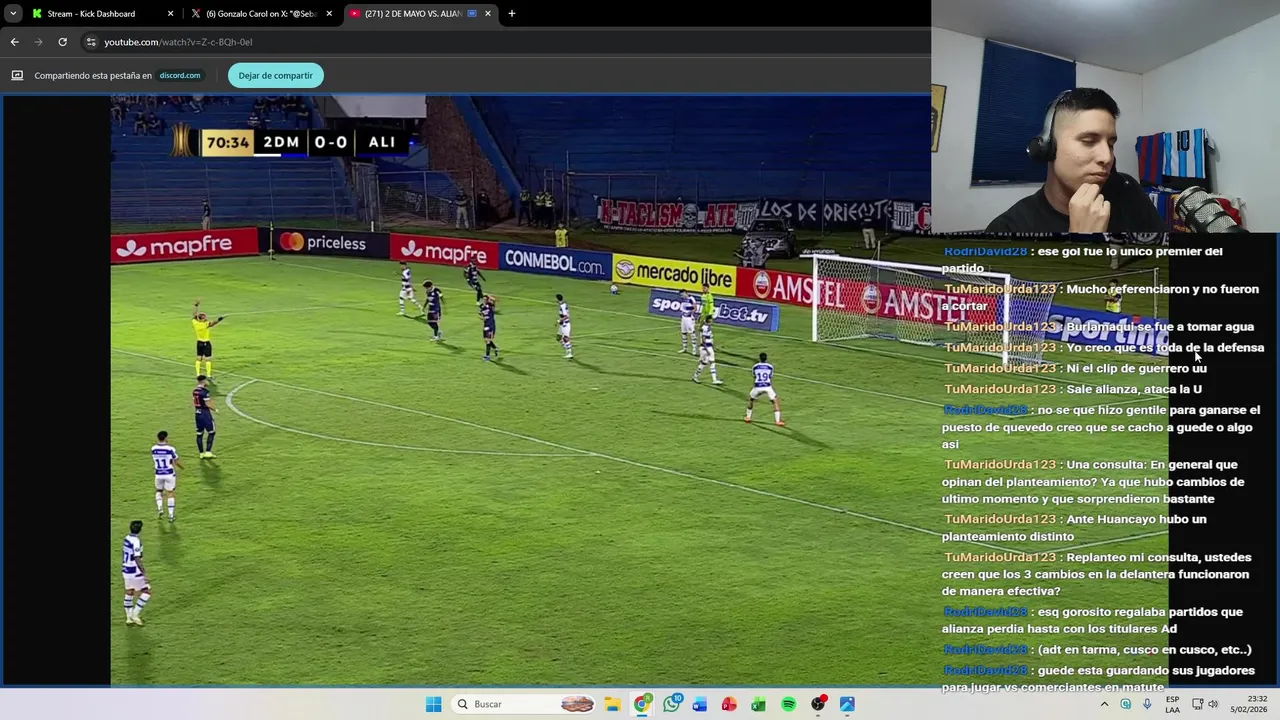Open OBS Studio from the taskbar

[x=818, y=704]
